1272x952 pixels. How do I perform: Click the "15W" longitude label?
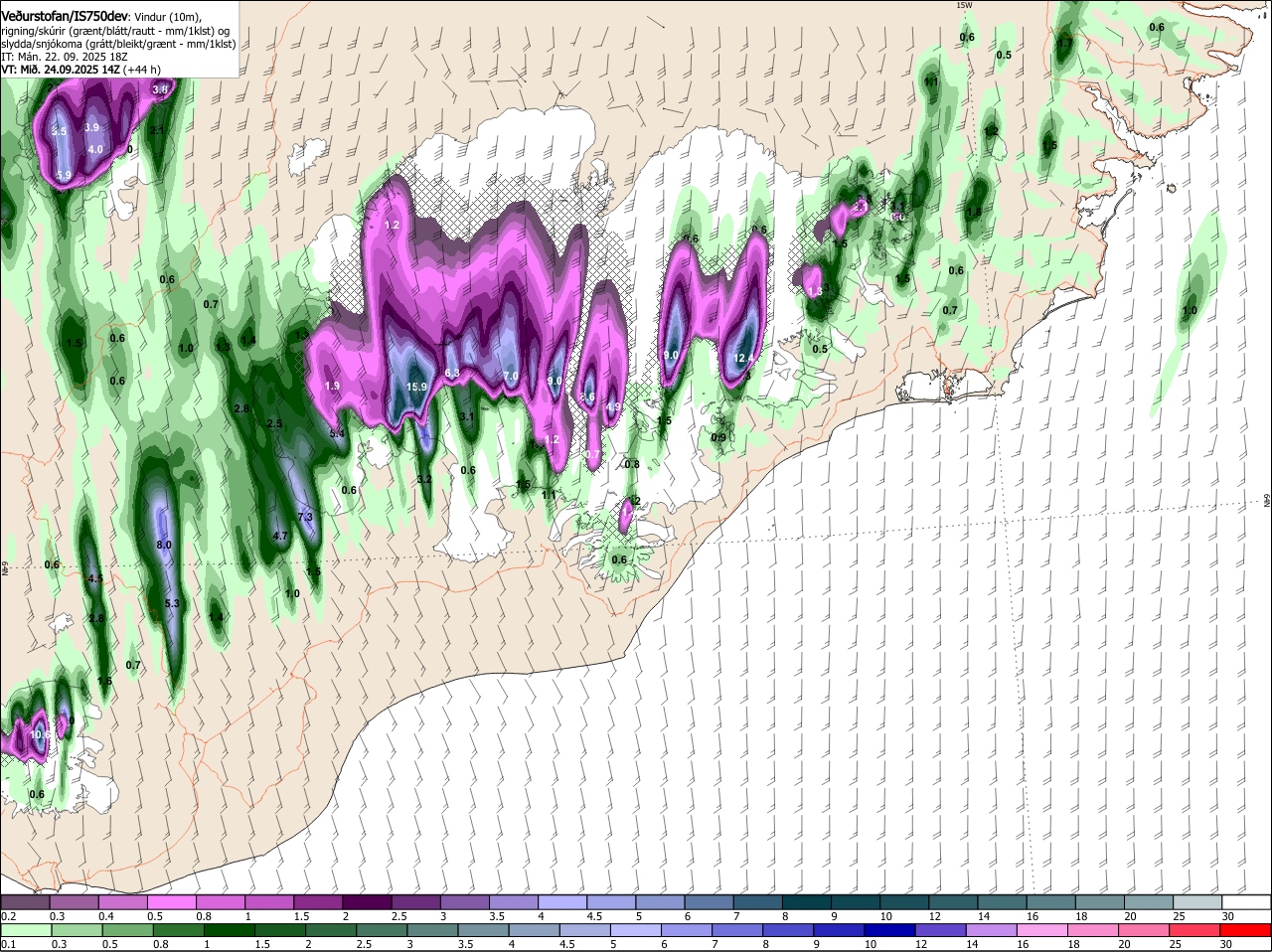(963, 5)
